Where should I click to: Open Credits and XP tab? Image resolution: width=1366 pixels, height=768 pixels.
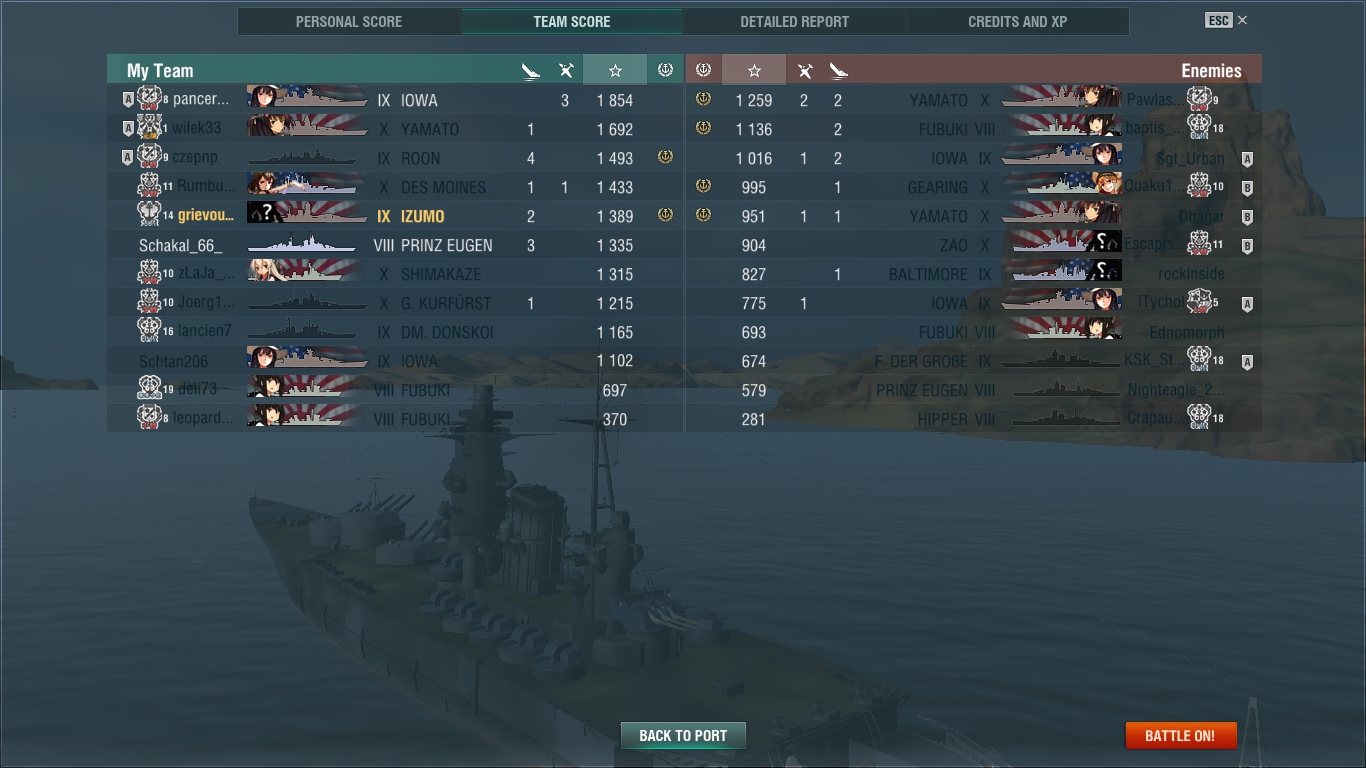coord(1017,21)
